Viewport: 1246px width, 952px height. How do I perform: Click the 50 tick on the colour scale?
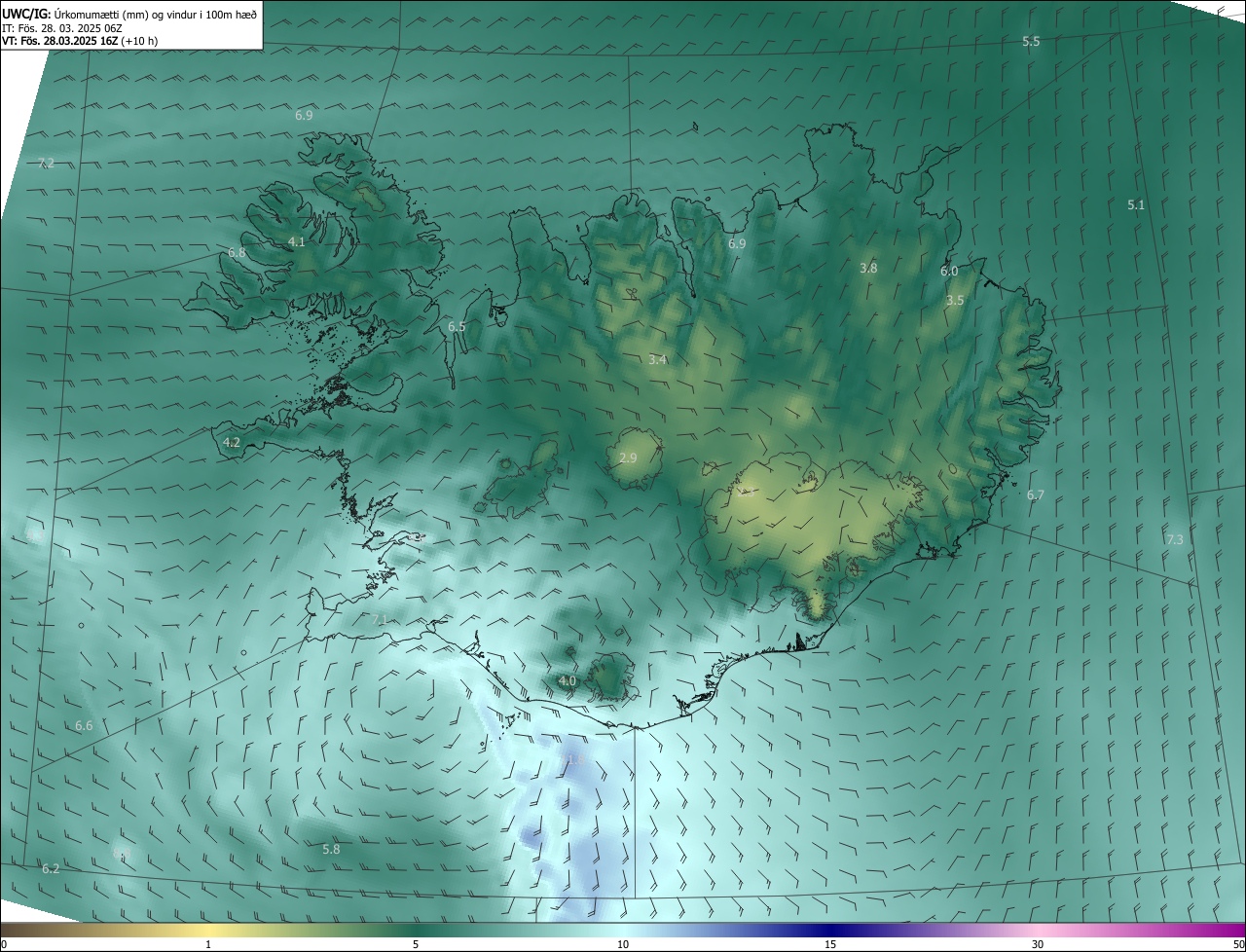pyautogui.click(x=1238, y=944)
